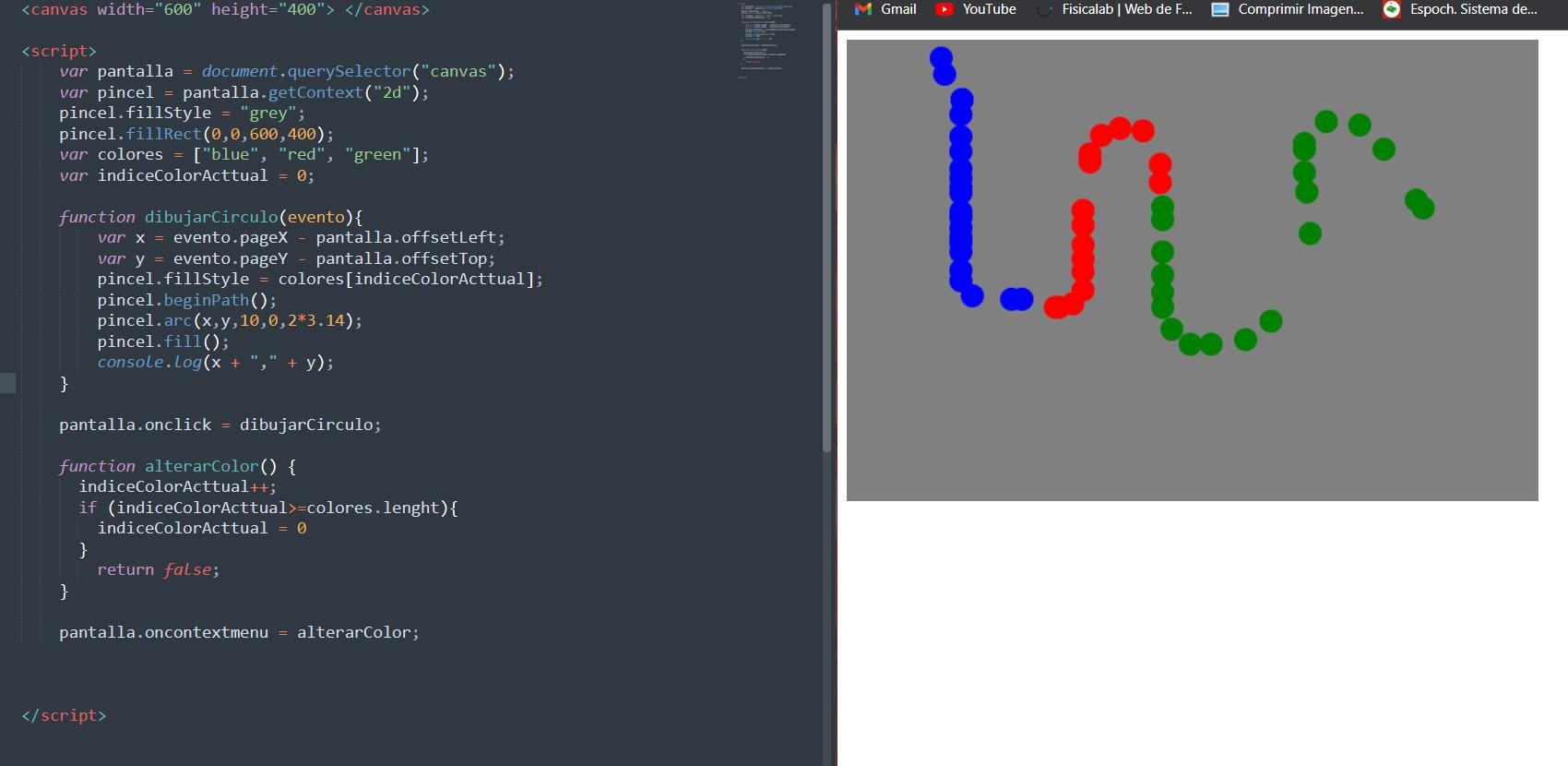The height and width of the screenshot is (766, 1568).
Task: Click 'offsetLeft' in the var x line
Action: coord(448,237)
